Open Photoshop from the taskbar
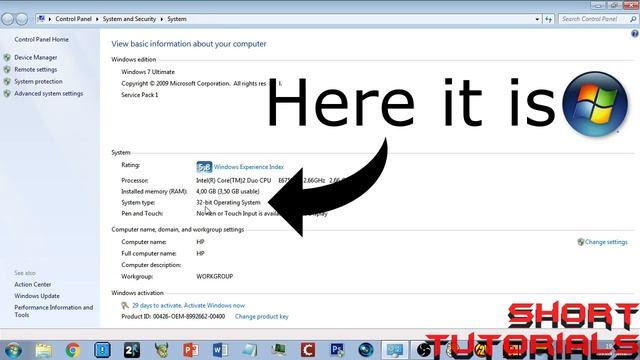Screen dimensions: 640x360 (337, 350)
